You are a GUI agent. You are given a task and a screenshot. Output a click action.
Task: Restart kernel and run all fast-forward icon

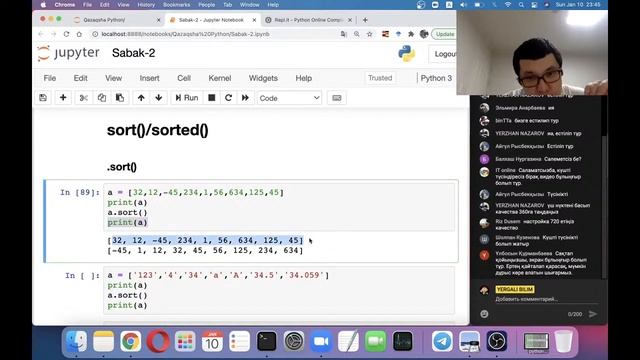pyautogui.click(x=245, y=98)
